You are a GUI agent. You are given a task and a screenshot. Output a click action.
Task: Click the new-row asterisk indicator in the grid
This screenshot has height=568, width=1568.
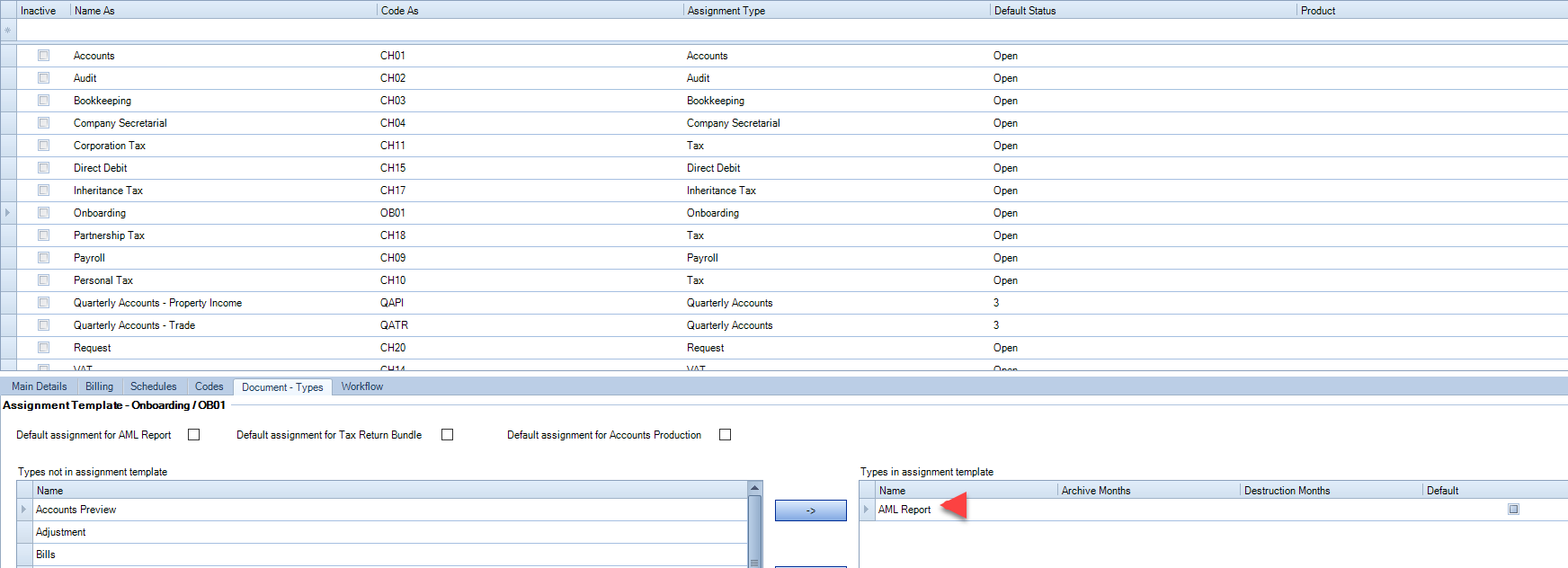click(x=8, y=31)
